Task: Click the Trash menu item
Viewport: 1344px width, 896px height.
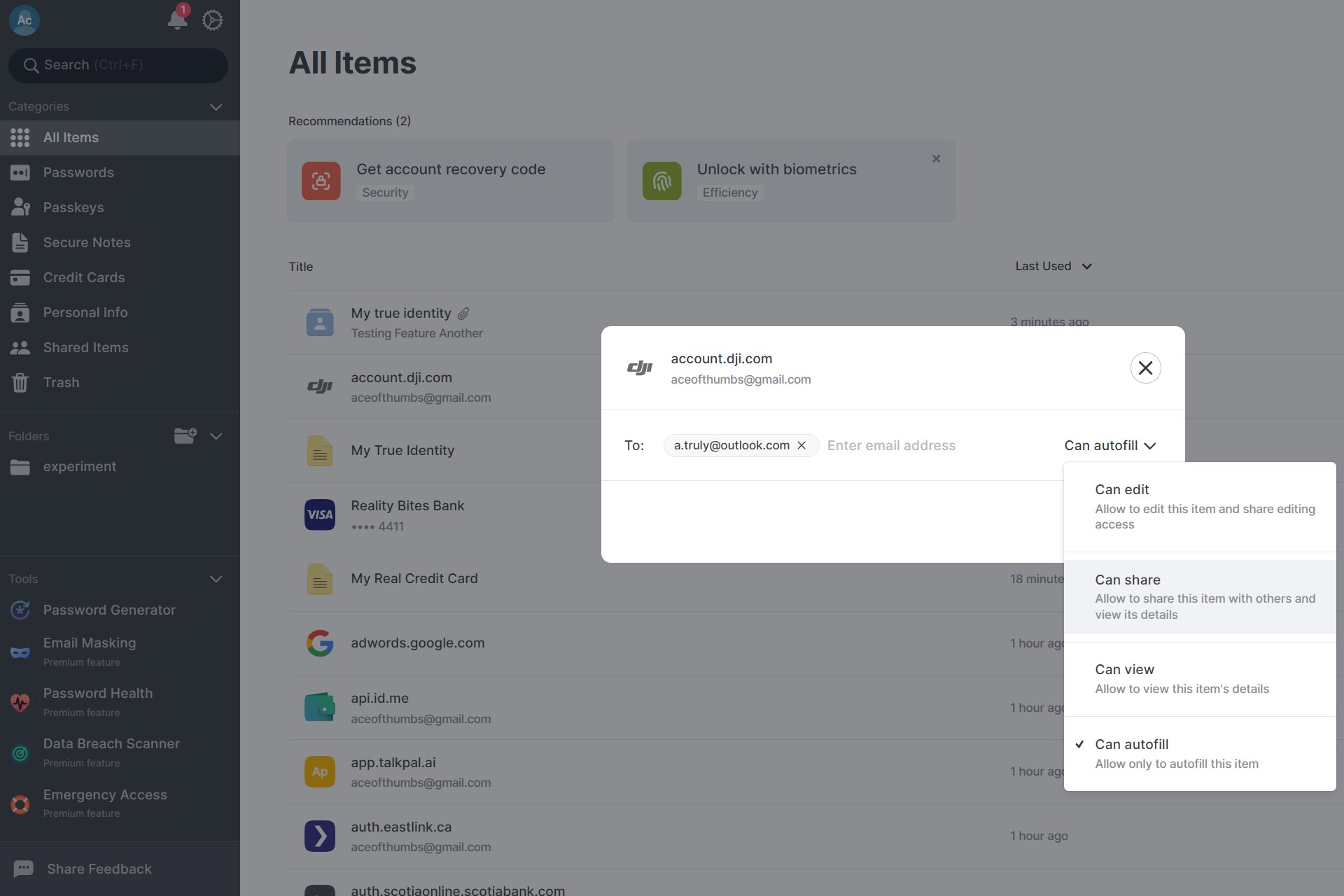Action: pos(61,384)
